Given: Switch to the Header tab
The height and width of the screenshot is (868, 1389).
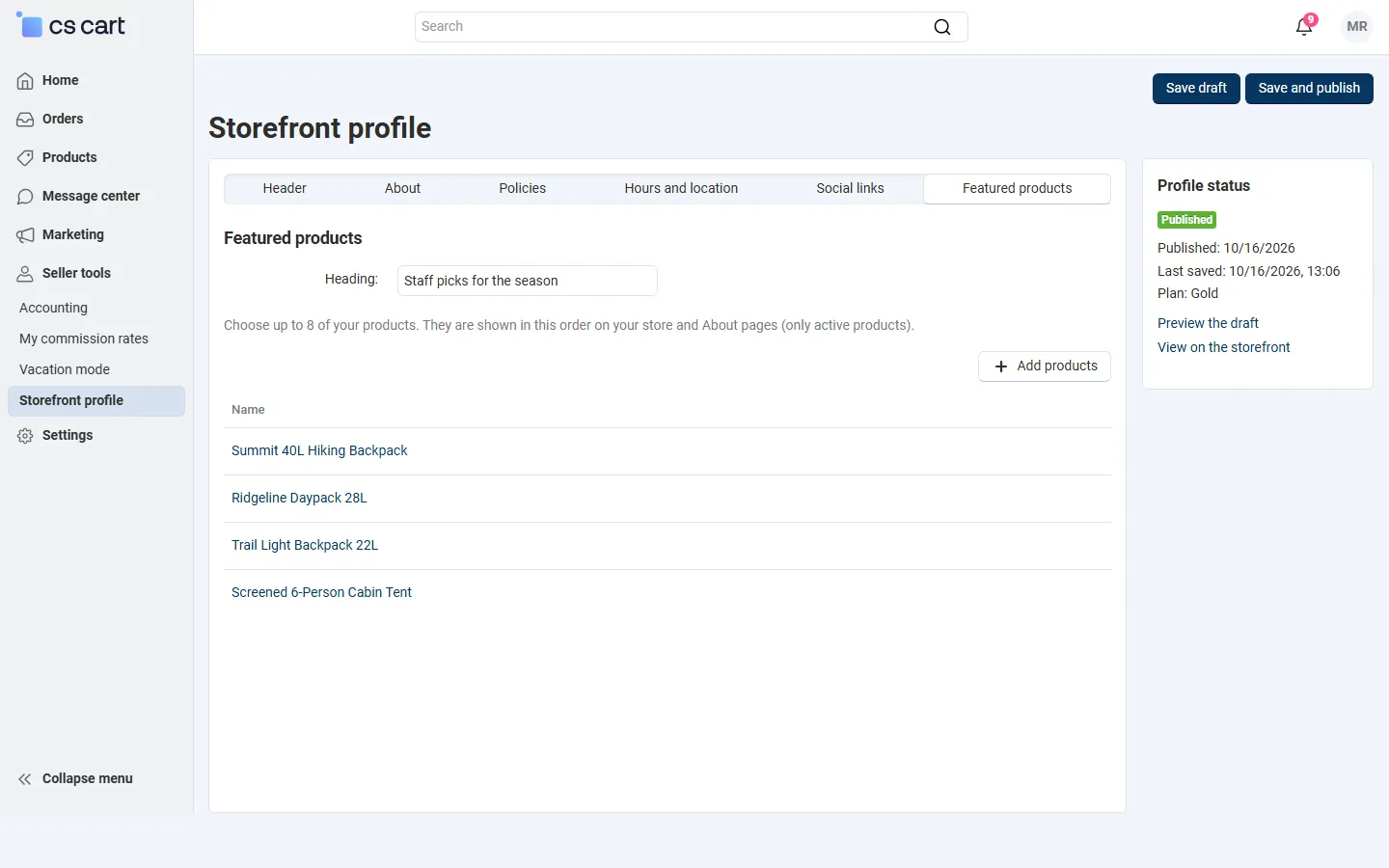Looking at the screenshot, I should pos(285,188).
